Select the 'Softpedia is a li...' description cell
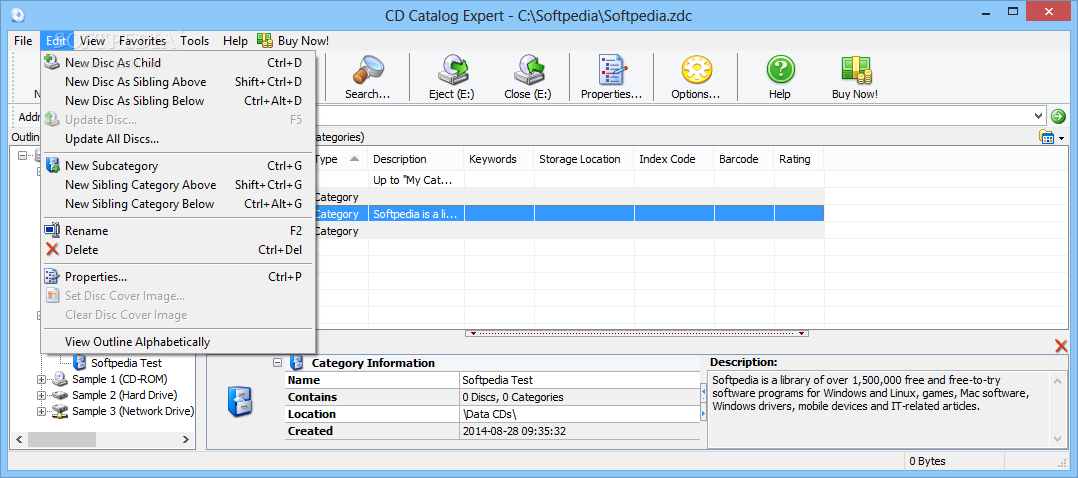 click(x=416, y=214)
